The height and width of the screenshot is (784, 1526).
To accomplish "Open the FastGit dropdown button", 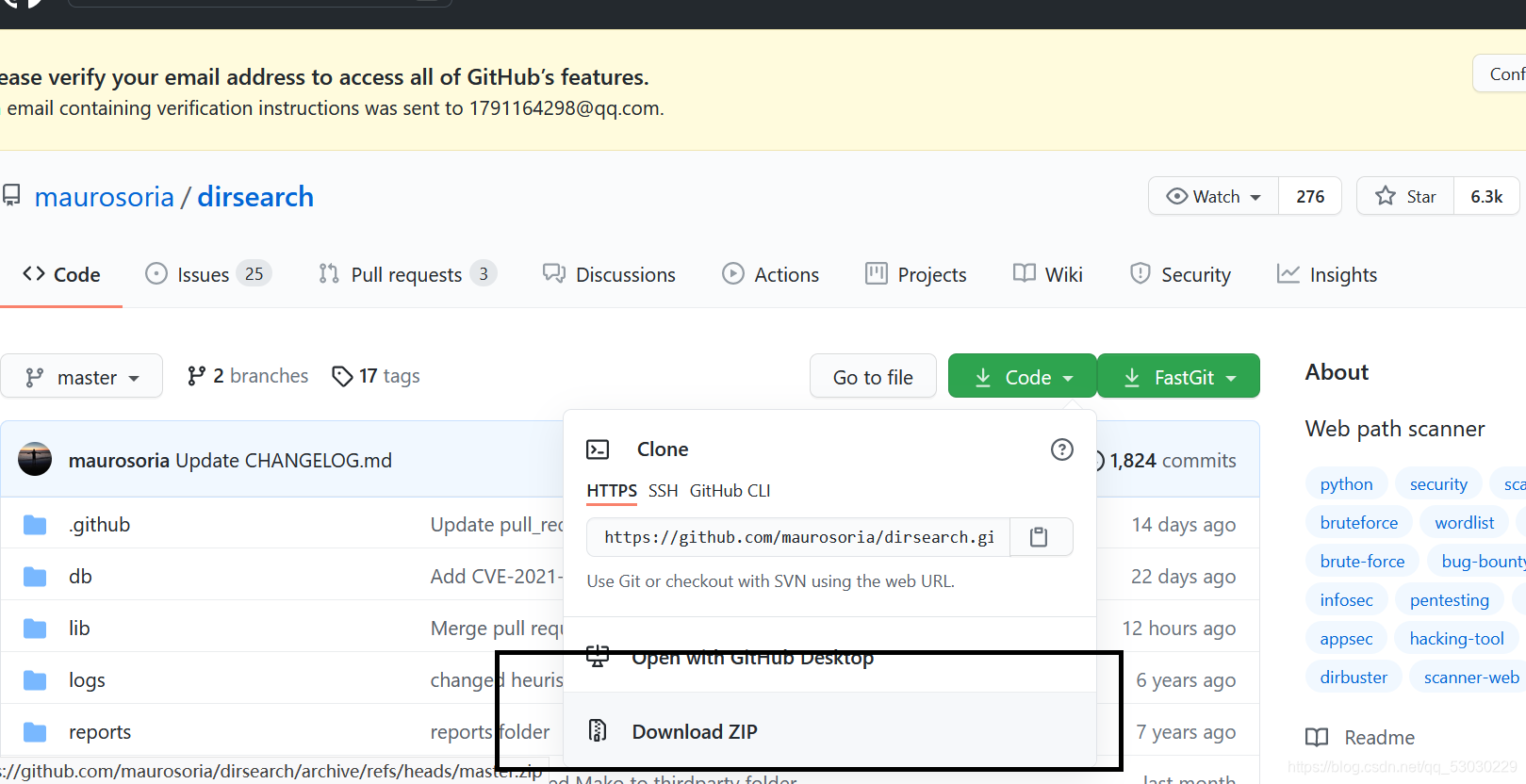I will [1179, 376].
